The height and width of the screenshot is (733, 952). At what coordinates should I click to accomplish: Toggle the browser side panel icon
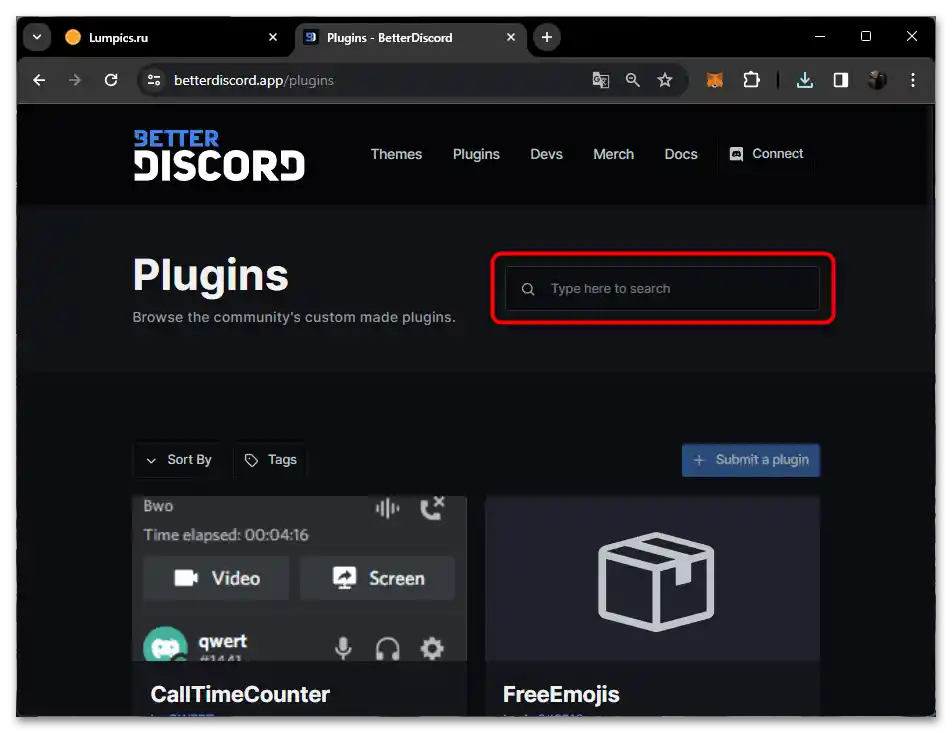click(x=841, y=80)
